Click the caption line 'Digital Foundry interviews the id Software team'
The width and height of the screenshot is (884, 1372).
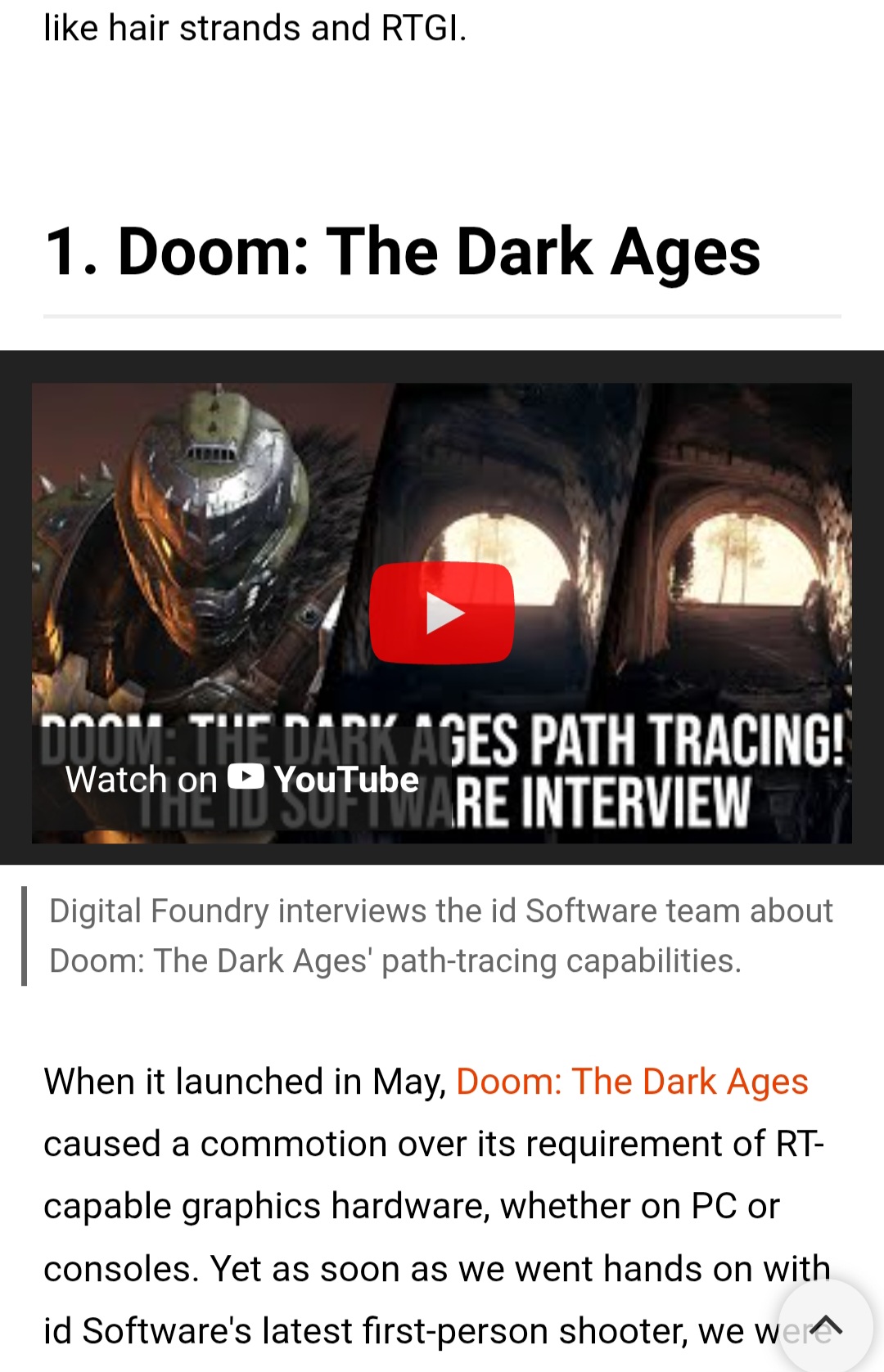point(440,911)
